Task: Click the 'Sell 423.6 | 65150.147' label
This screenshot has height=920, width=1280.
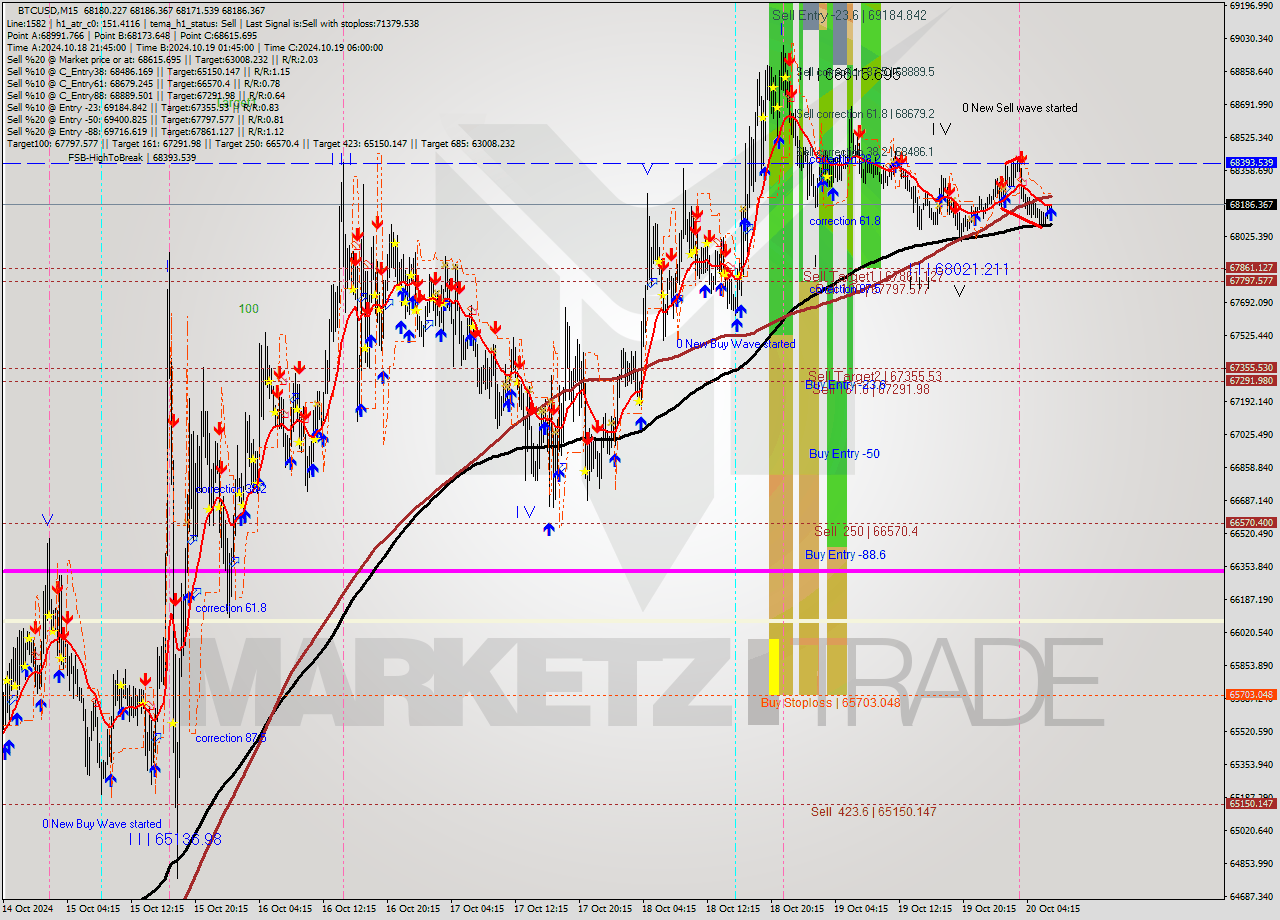Action: click(873, 812)
